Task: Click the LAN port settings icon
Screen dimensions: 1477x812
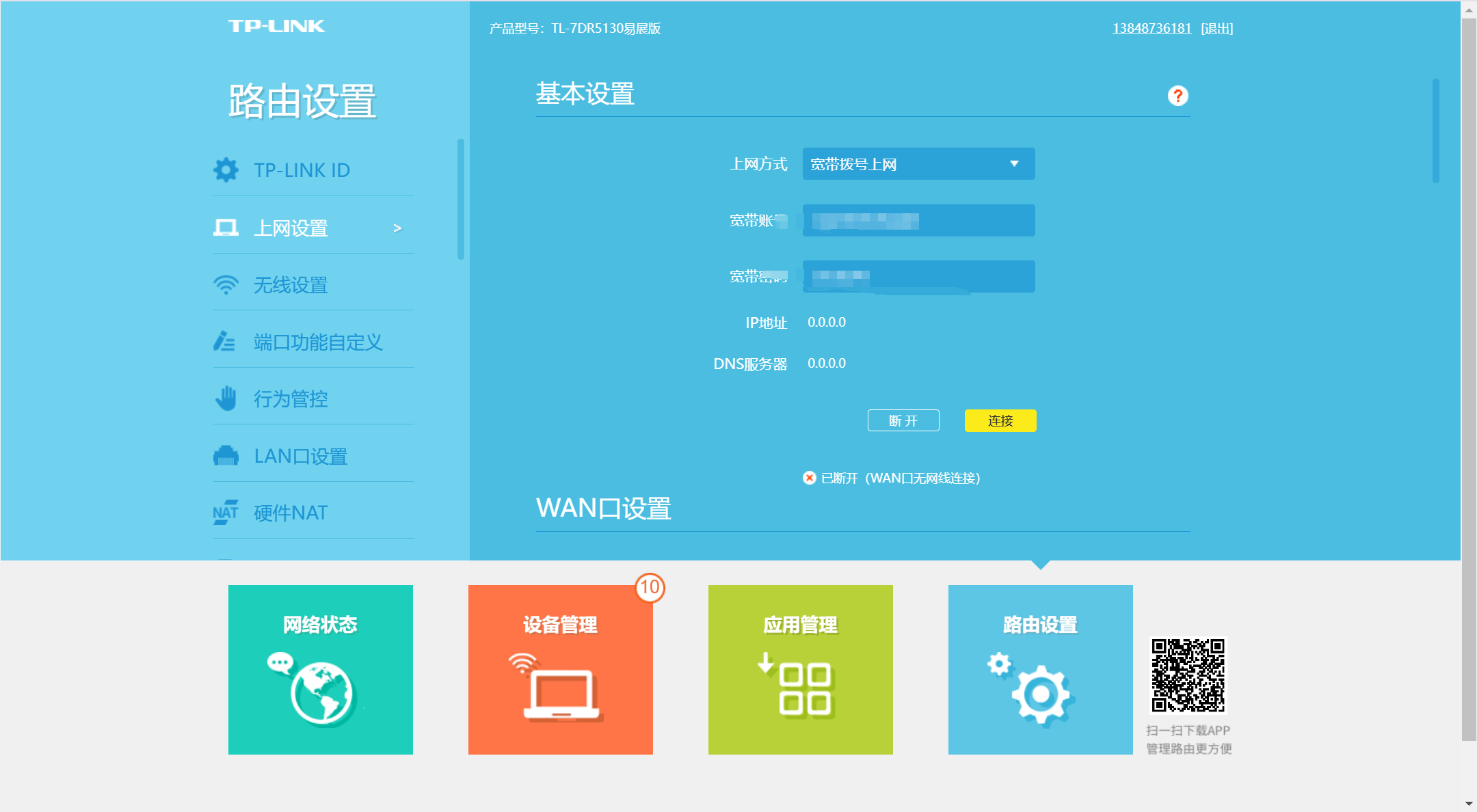Action: (226, 456)
